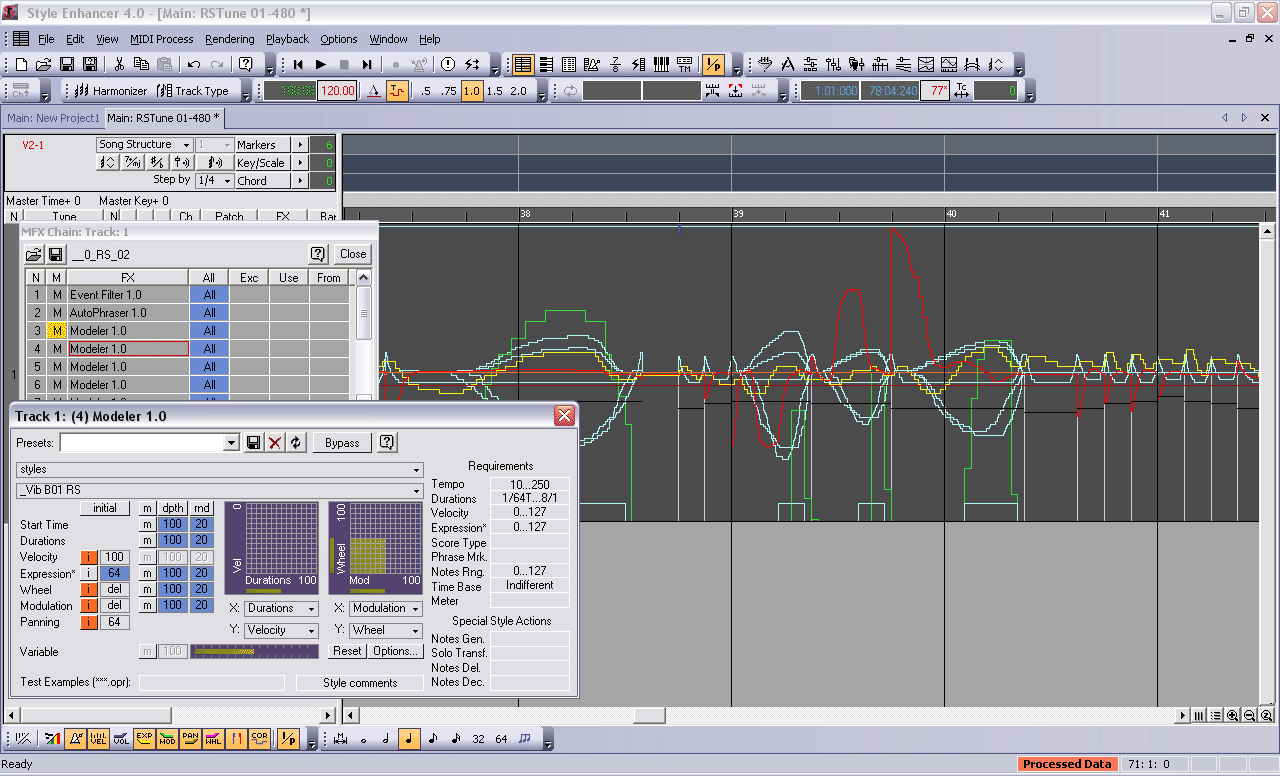Screen dimensions: 1280x776
Task: Select the whole note duration icon
Action: tap(363, 739)
